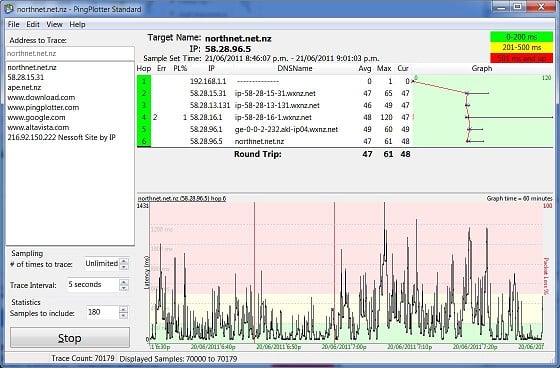560x368 pixels.
Task: Click the green 0-200 ms legend swatch
Action: click(521, 37)
